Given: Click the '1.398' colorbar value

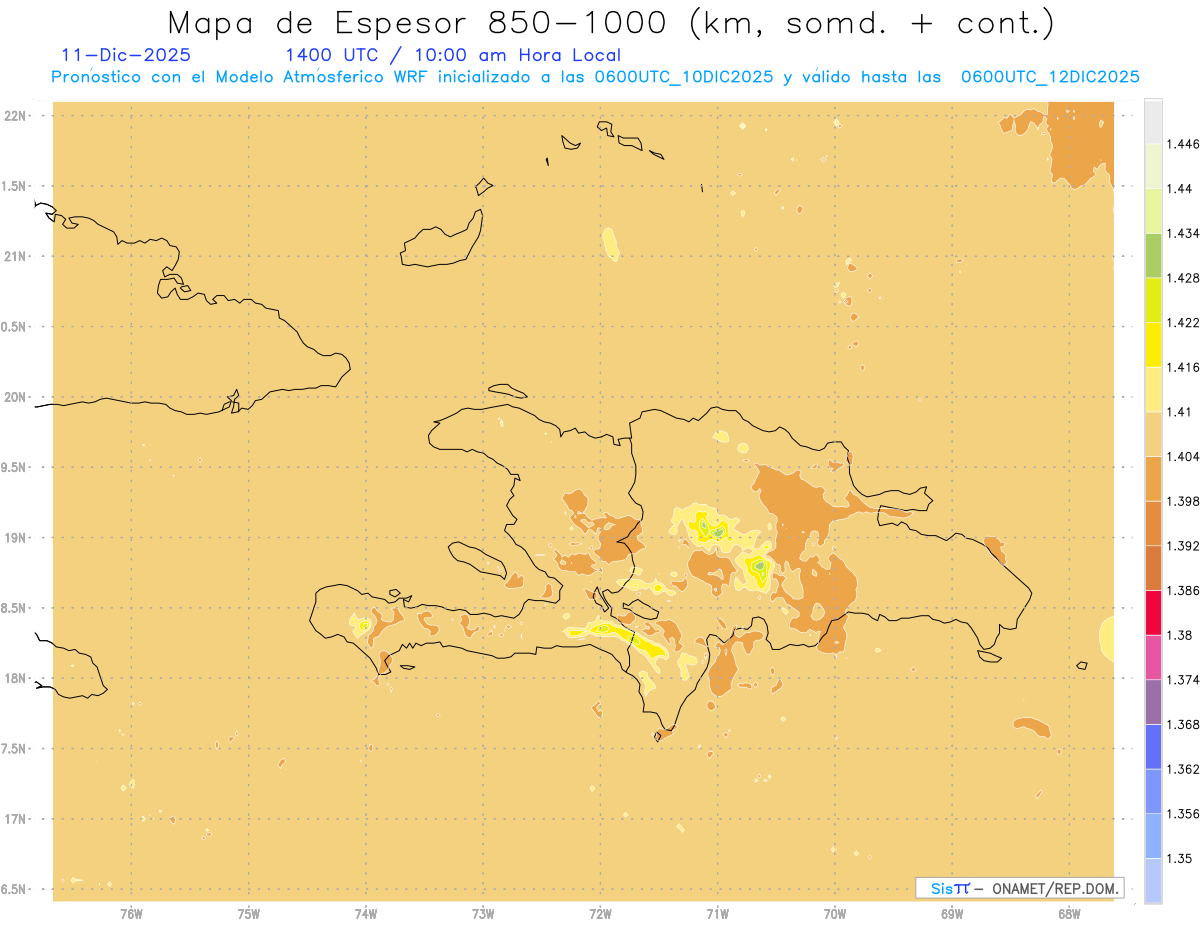Looking at the screenshot, I should [1183, 501].
